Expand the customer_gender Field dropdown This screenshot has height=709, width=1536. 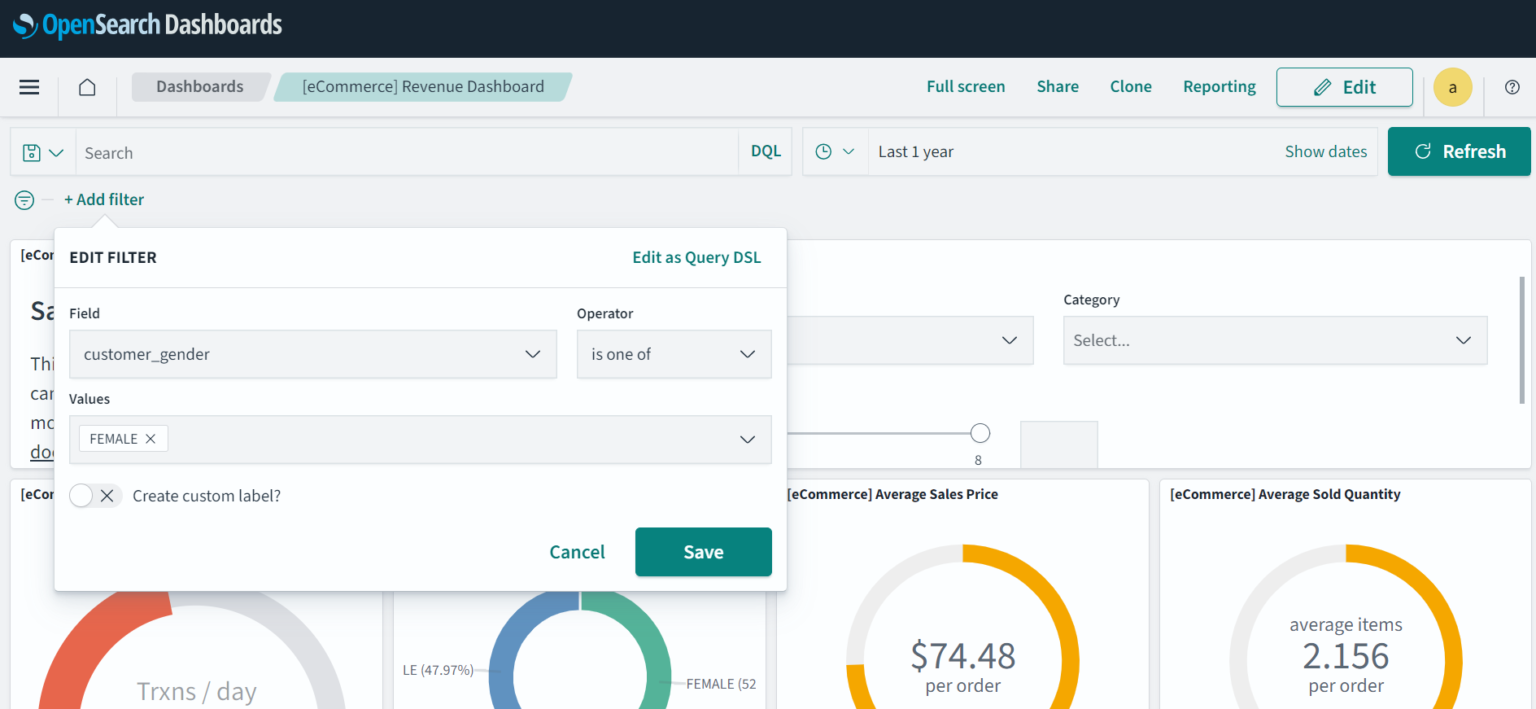(312, 354)
